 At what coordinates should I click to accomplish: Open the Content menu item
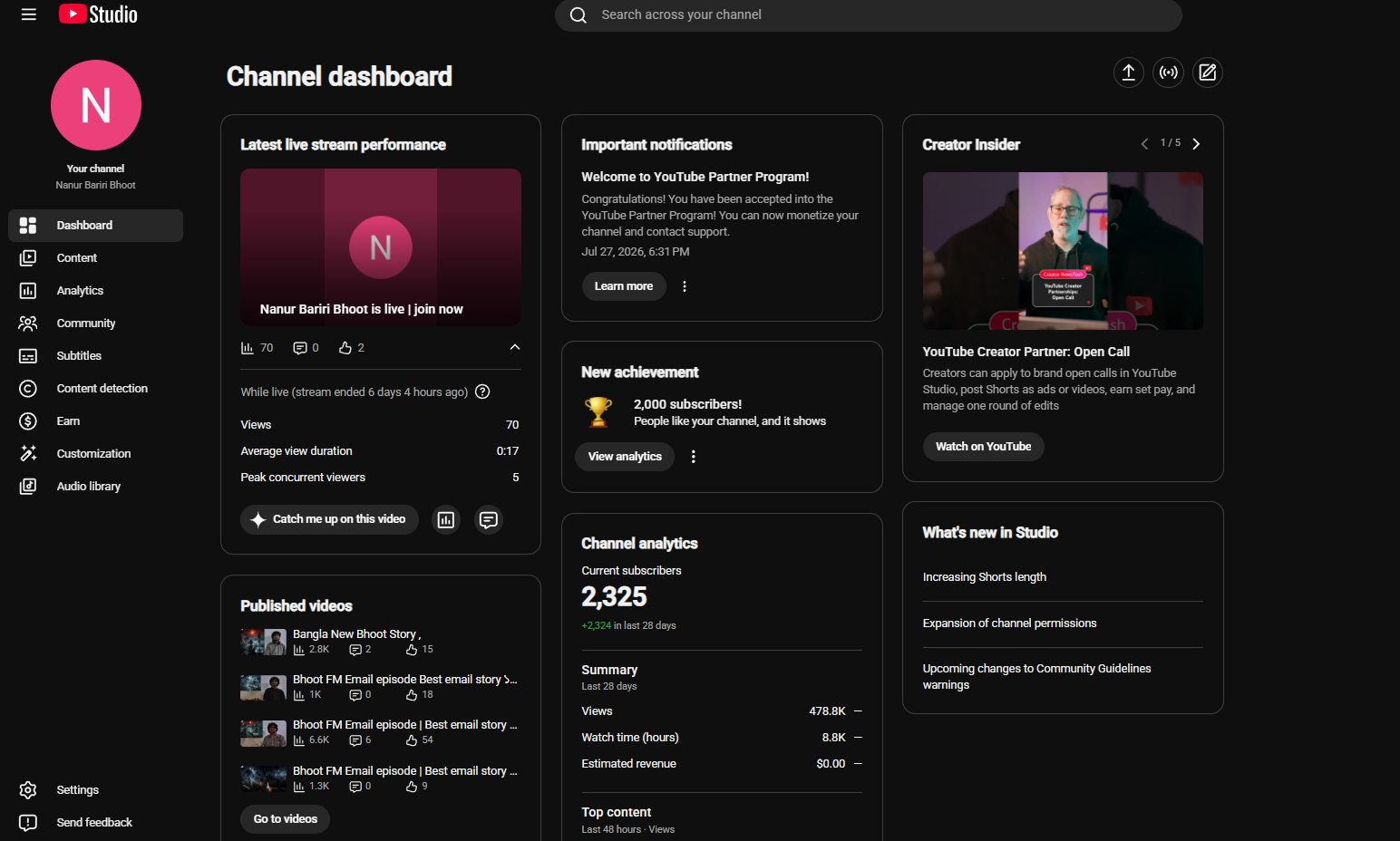tap(95, 258)
